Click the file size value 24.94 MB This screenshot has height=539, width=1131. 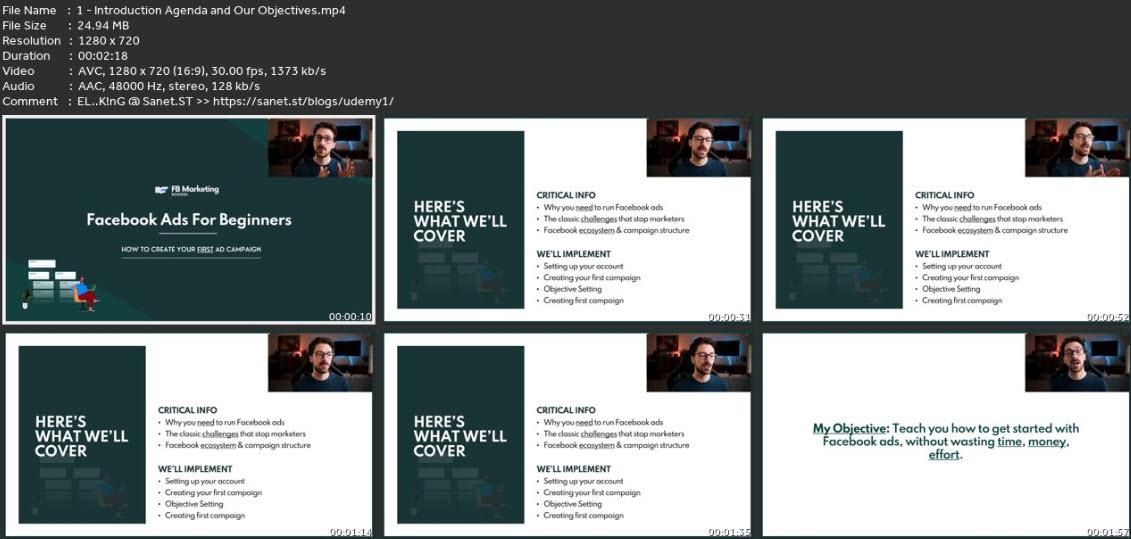coord(103,25)
